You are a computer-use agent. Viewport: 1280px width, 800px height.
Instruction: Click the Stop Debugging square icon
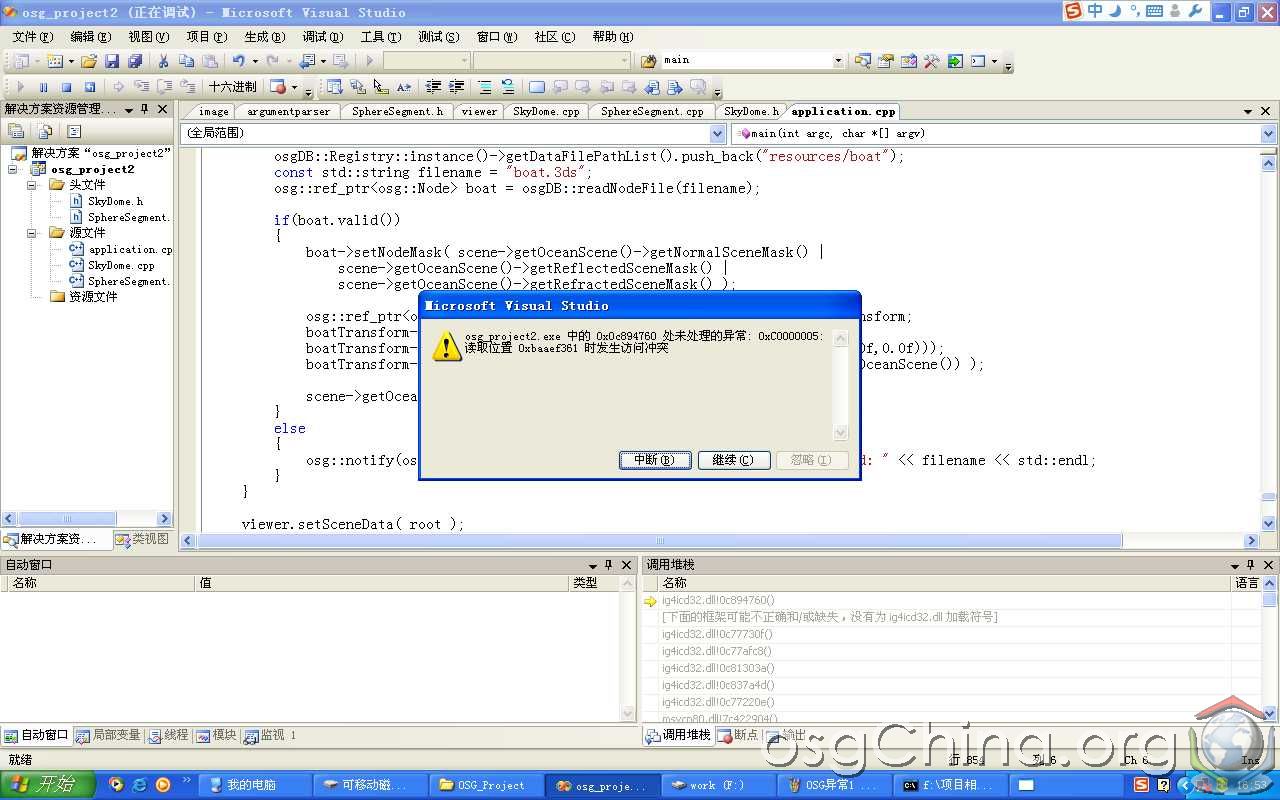[x=66, y=87]
